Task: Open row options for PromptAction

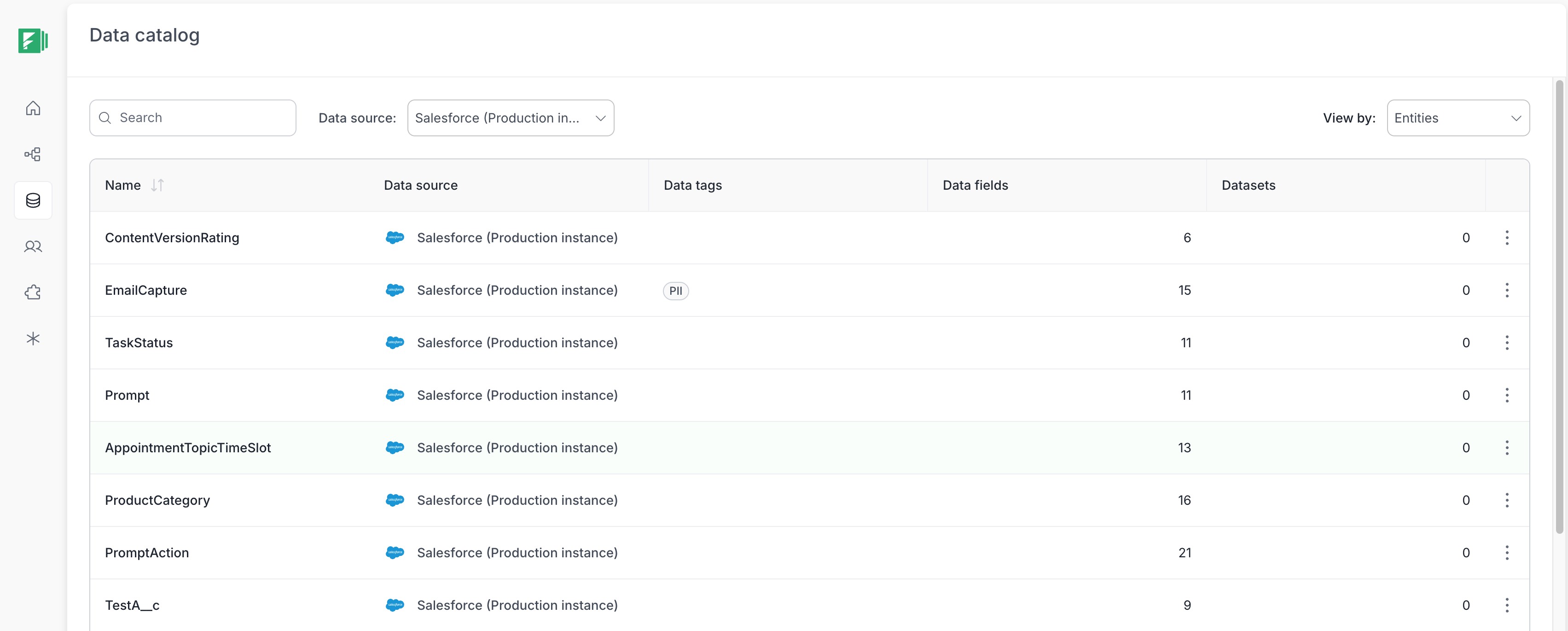Action: pyautogui.click(x=1506, y=553)
